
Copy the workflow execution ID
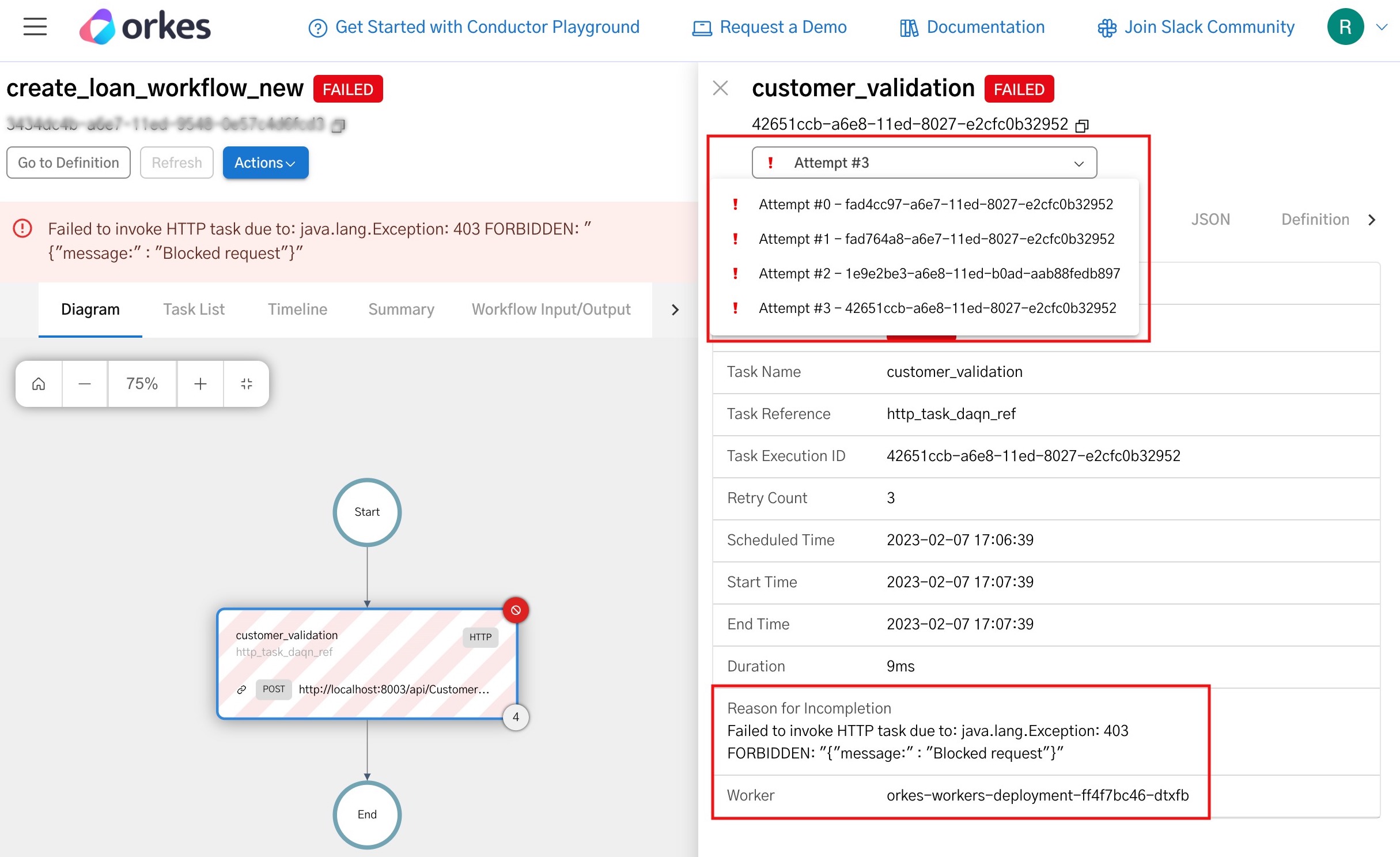click(339, 125)
